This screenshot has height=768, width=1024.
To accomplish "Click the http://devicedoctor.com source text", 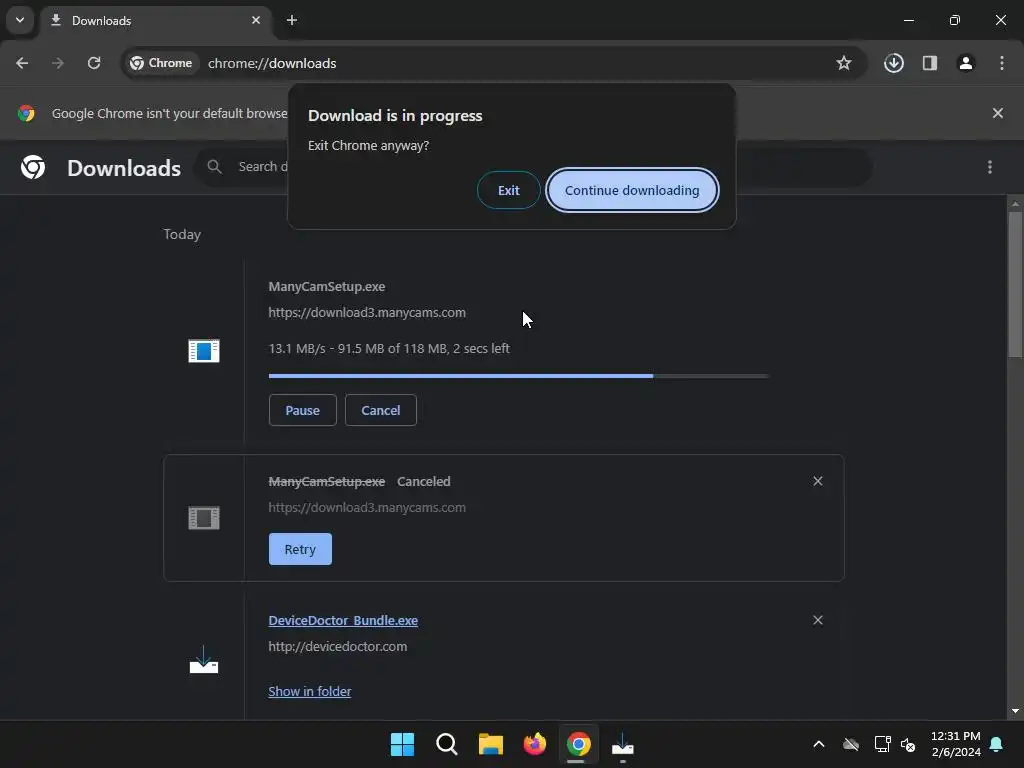I will [x=338, y=647].
